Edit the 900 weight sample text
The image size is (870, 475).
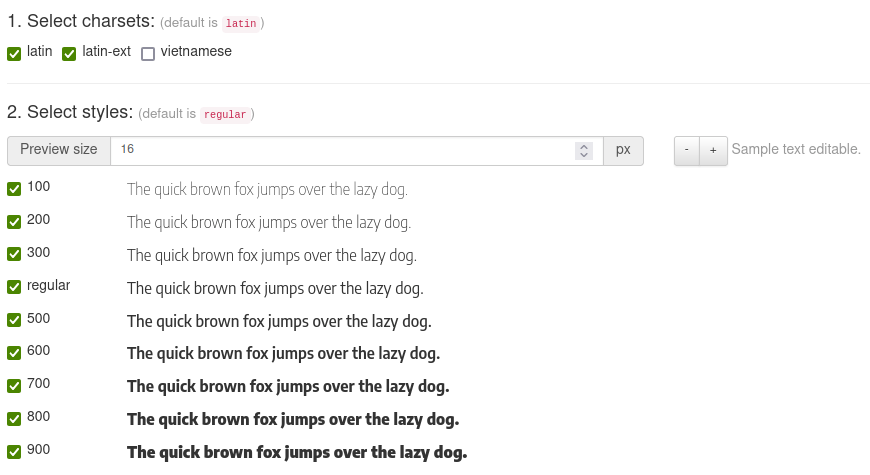pos(296,453)
